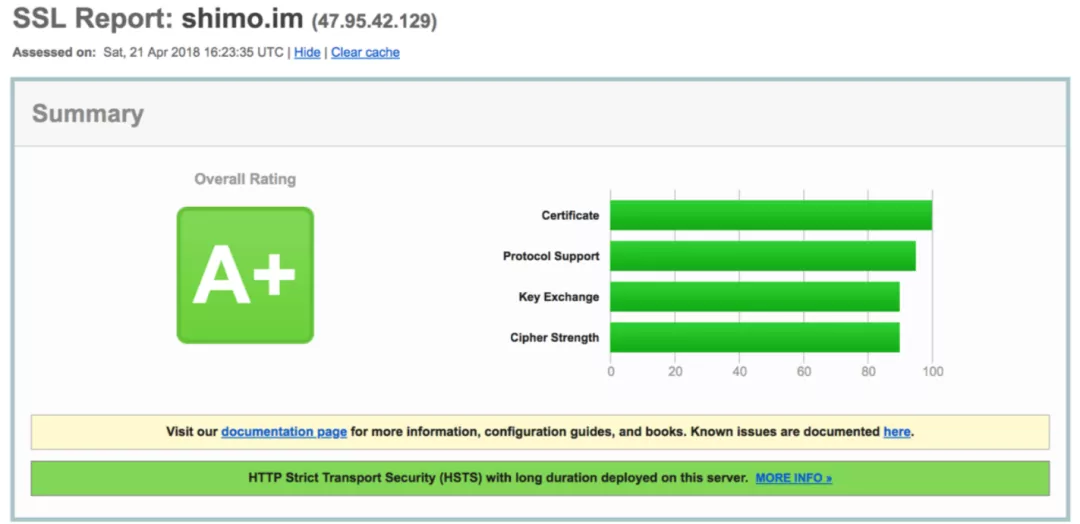Click the Hide link
The height and width of the screenshot is (524, 1080).
(x=307, y=52)
